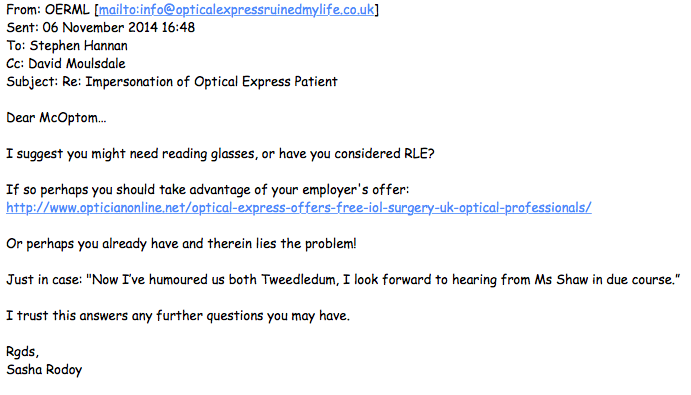Click the sign-off Rgds
The image size is (691, 395).
click(22, 352)
